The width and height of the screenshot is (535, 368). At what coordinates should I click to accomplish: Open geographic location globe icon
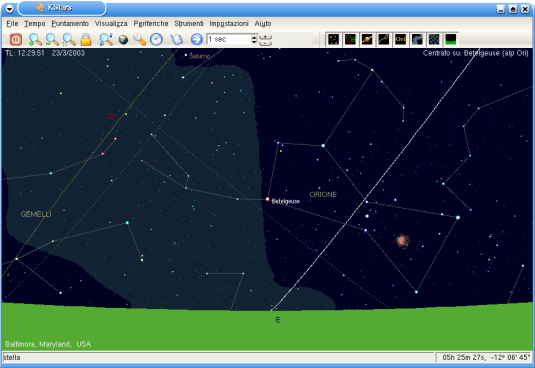[123, 40]
